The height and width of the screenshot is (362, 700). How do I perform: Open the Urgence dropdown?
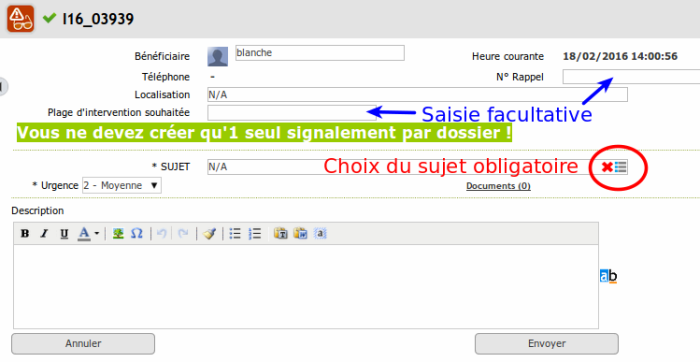[x=121, y=185]
